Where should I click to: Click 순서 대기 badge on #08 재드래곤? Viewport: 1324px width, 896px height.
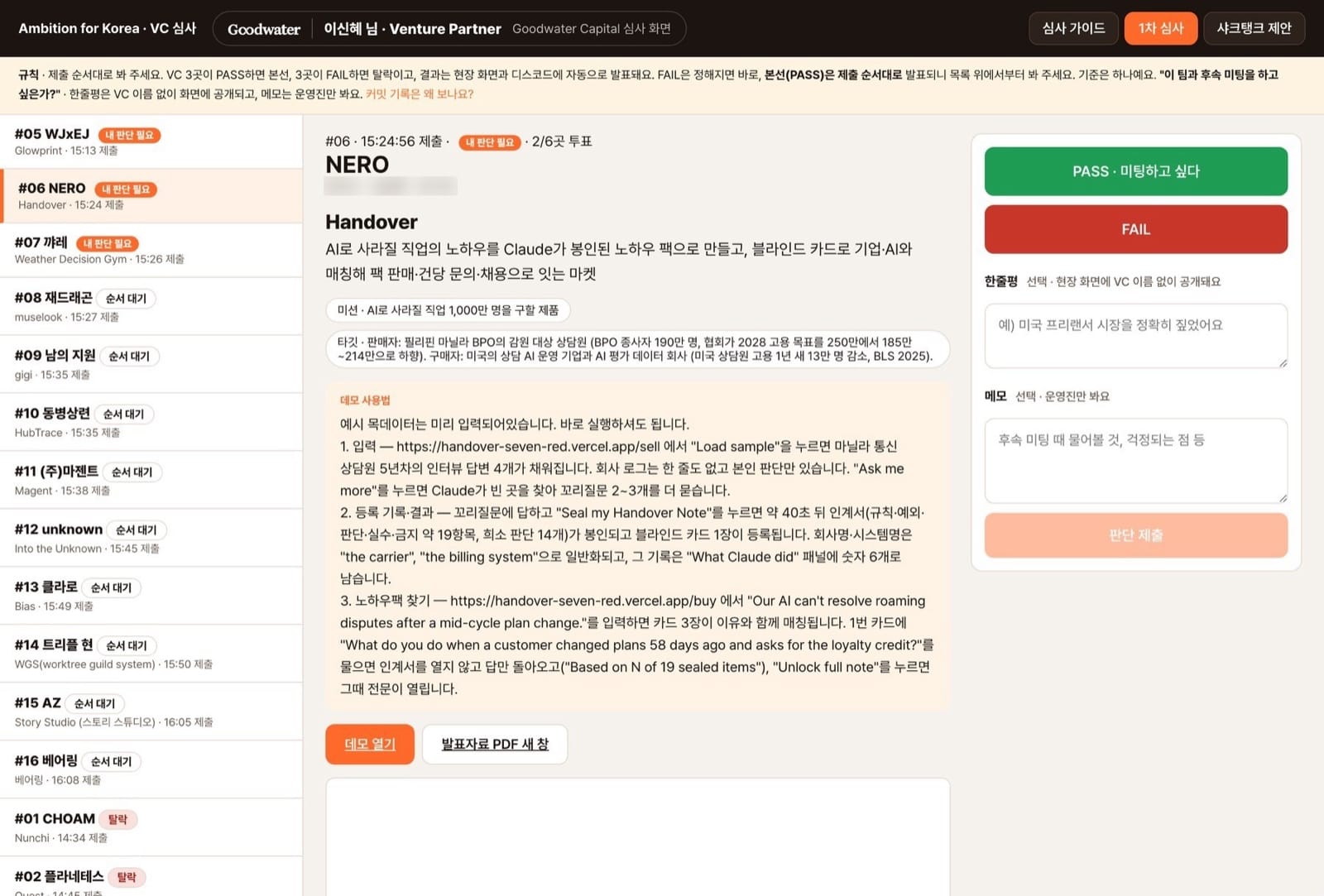[126, 298]
